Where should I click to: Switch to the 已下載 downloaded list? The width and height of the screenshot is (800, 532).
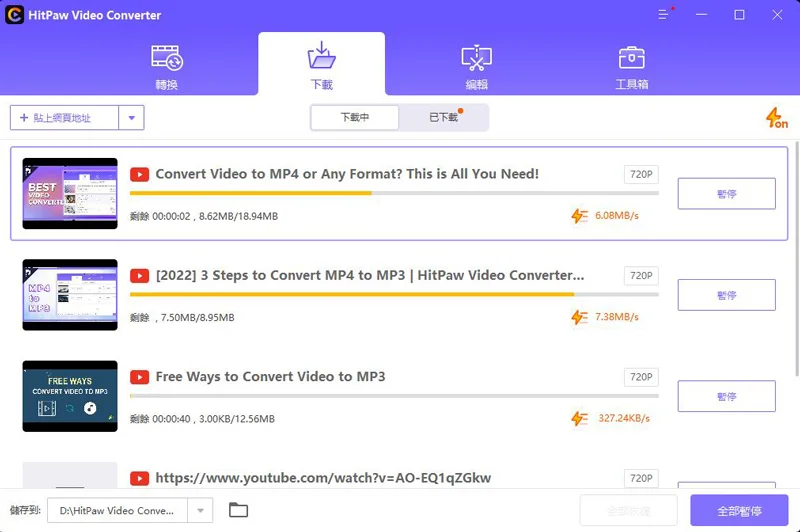(x=443, y=117)
